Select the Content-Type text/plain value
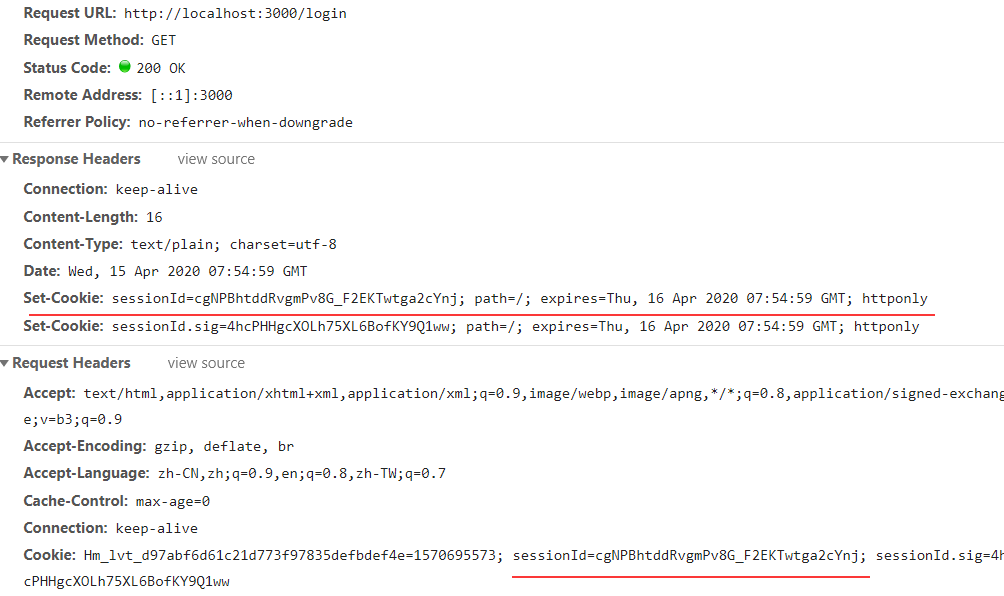The height and width of the screenshot is (596, 1004). (x=233, y=245)
